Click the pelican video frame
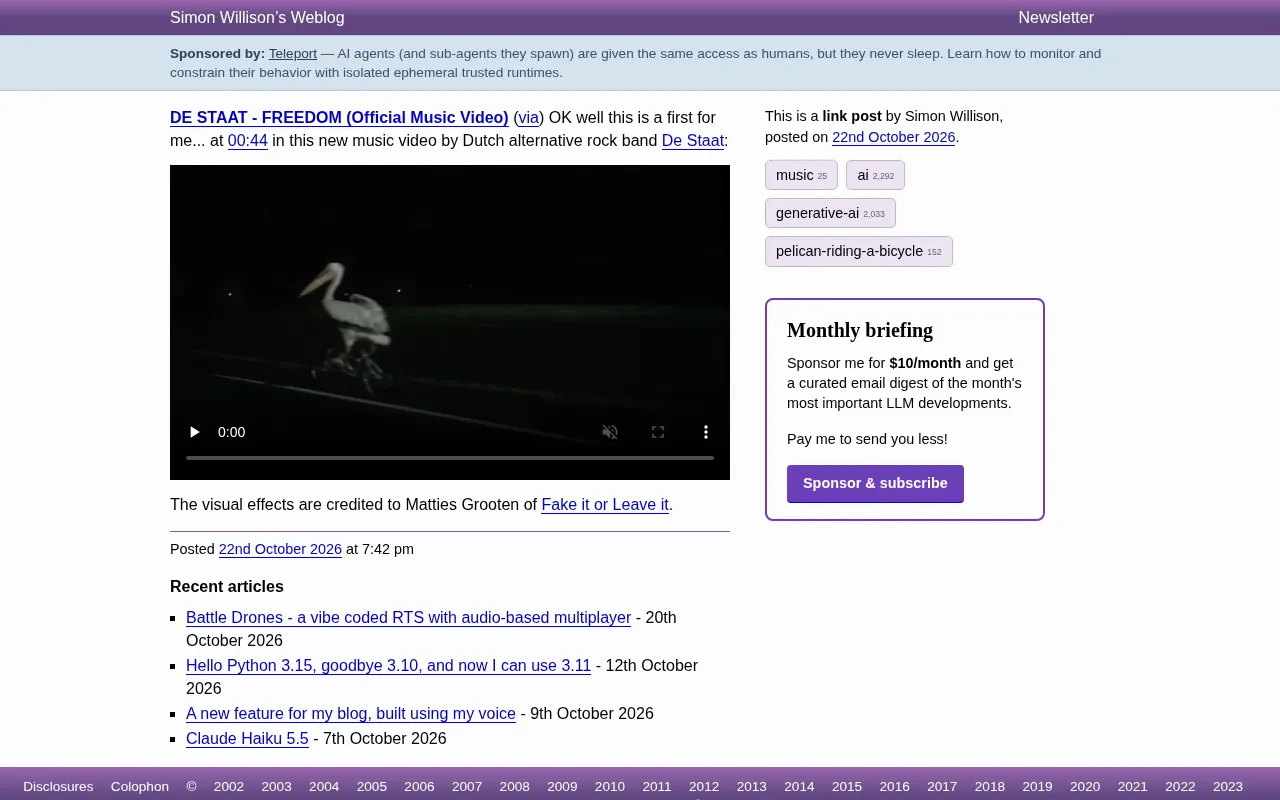The height and width of the screenshot is (800, 1280). [x=450, y=322]
